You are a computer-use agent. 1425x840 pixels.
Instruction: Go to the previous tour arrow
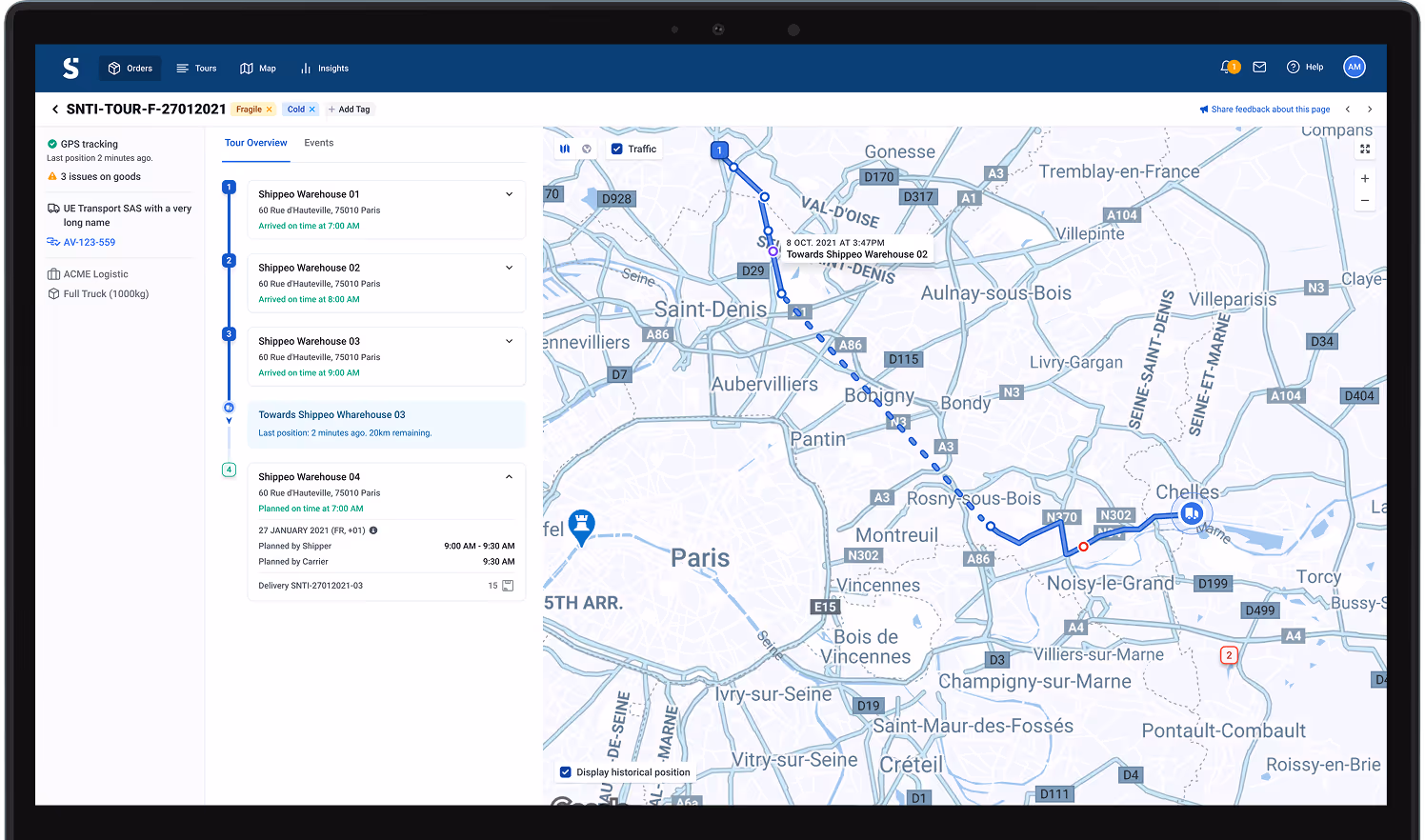[x=1348, y=110]
